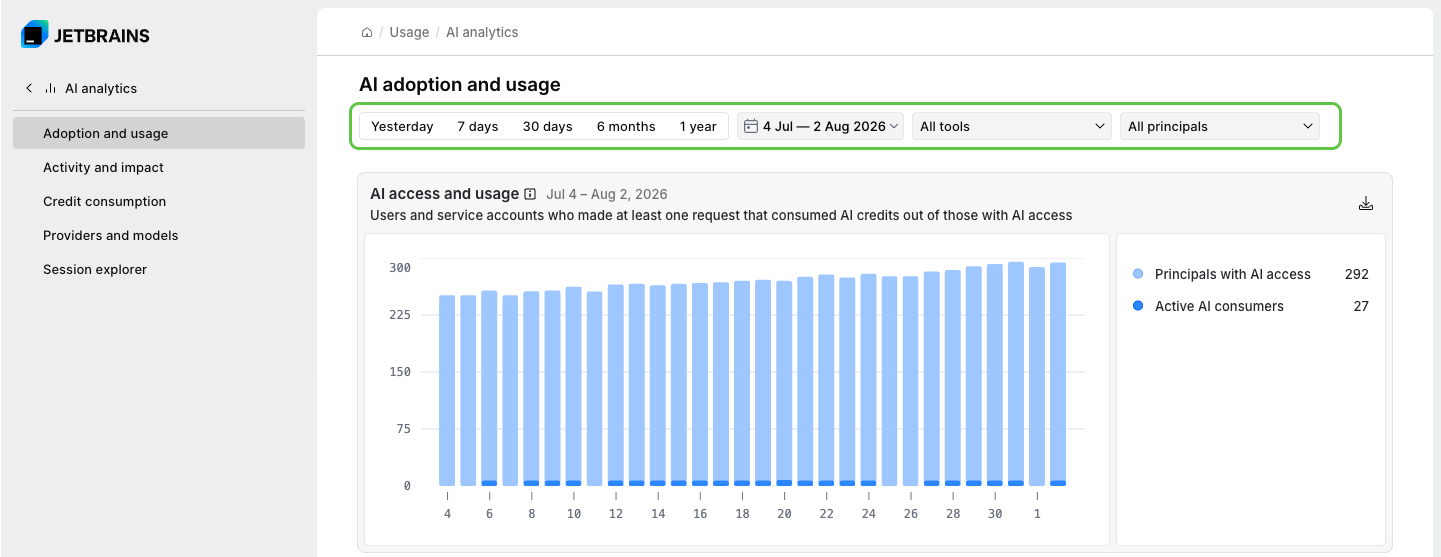Click the AI analytics breadcrumb link

tap(482, 32)
